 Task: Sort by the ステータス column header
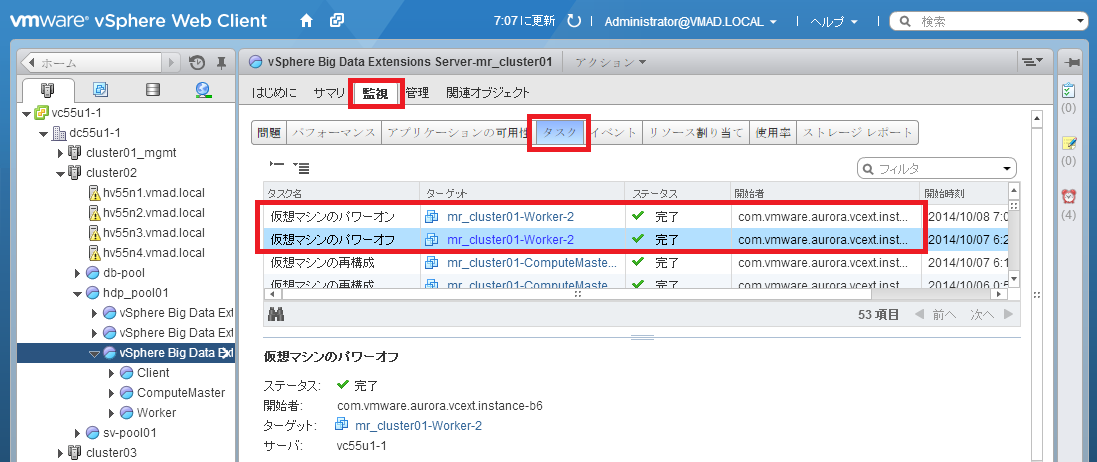point(677,192)
